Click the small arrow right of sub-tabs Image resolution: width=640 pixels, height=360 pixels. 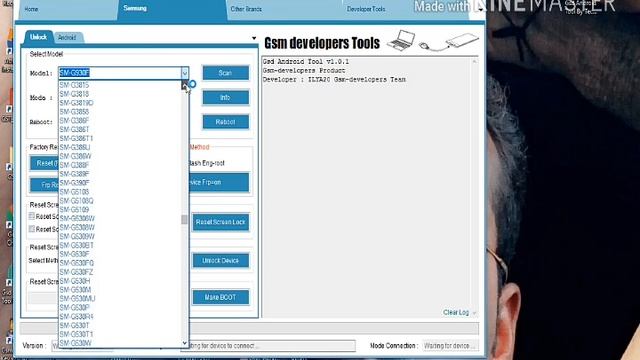254,38
